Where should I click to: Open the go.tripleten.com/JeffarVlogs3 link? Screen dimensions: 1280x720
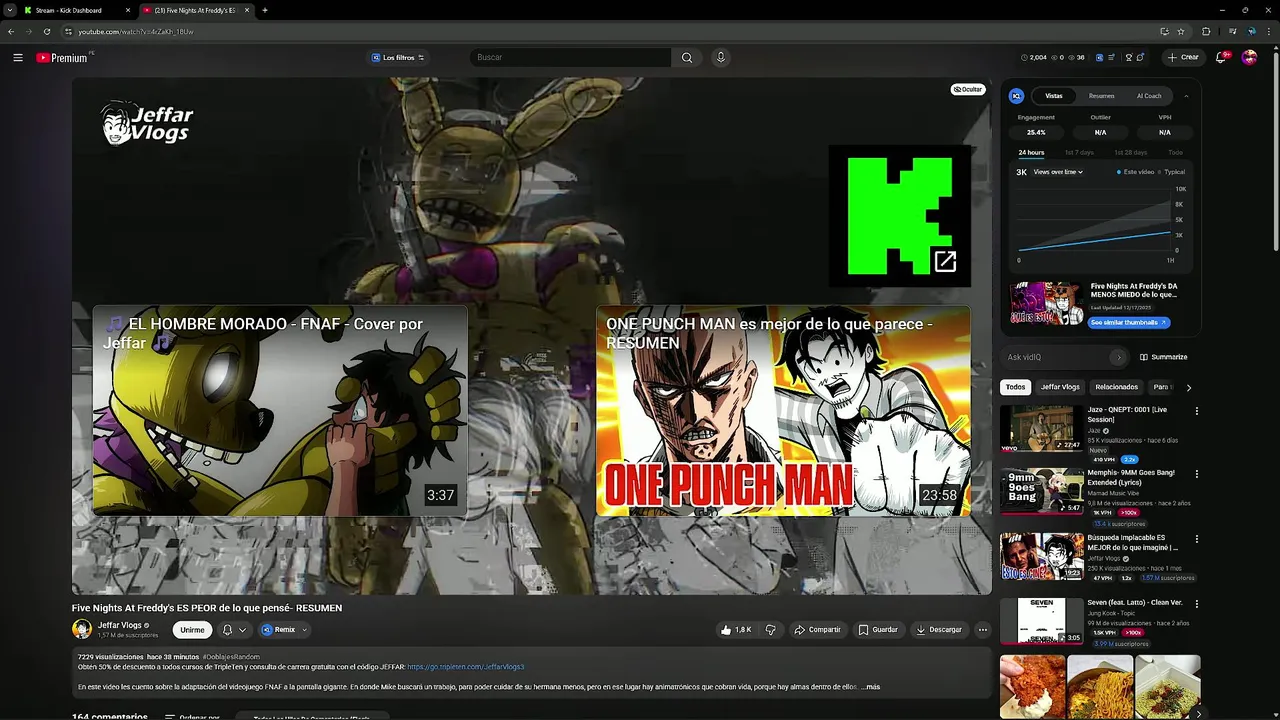point(466,667)
